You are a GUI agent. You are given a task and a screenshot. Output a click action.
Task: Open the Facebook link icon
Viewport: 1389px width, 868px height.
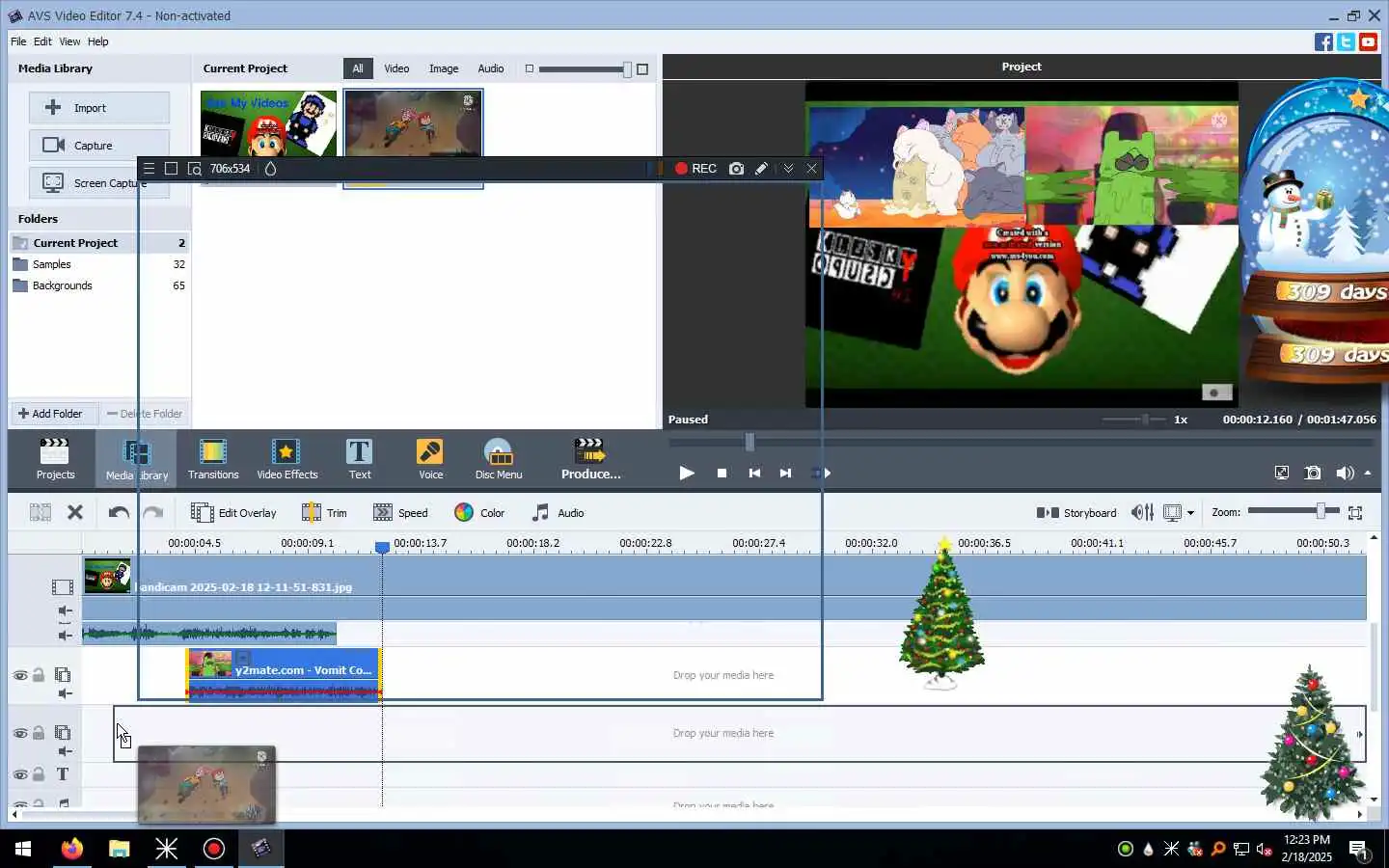coord(1323,41)
